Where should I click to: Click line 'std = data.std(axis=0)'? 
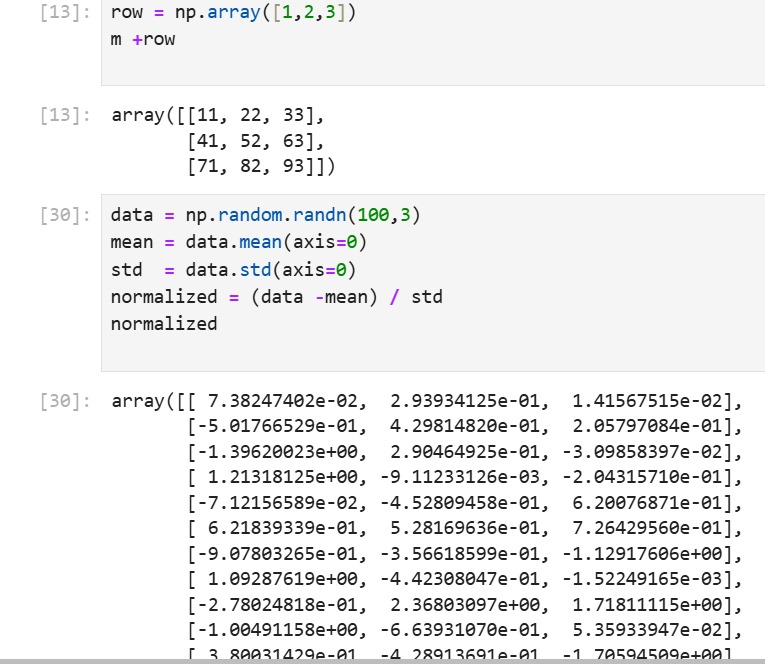coord(233,270)
